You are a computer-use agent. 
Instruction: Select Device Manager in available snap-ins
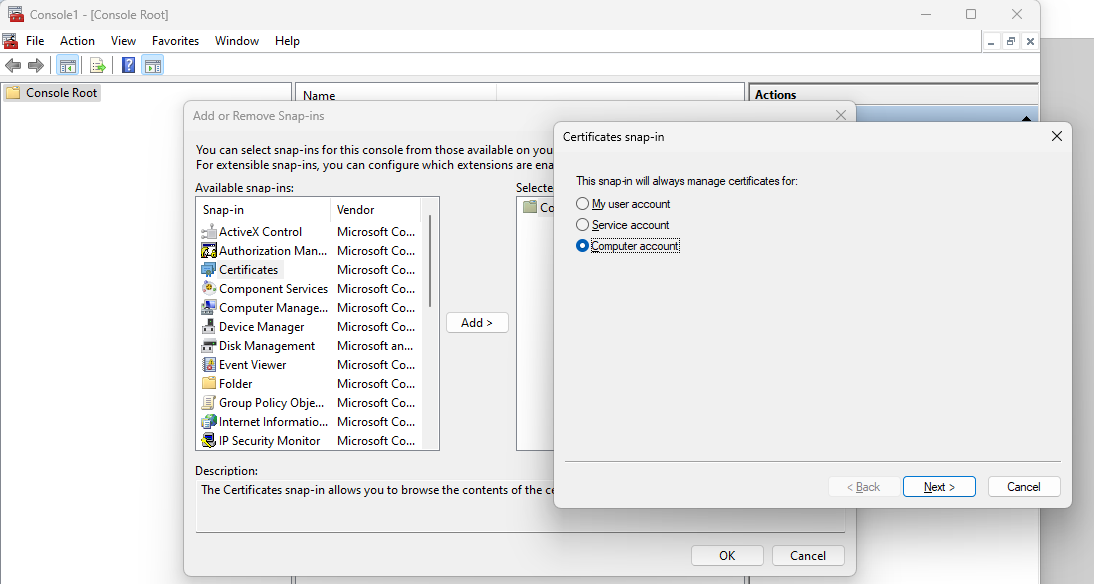[x=262, y=327]
